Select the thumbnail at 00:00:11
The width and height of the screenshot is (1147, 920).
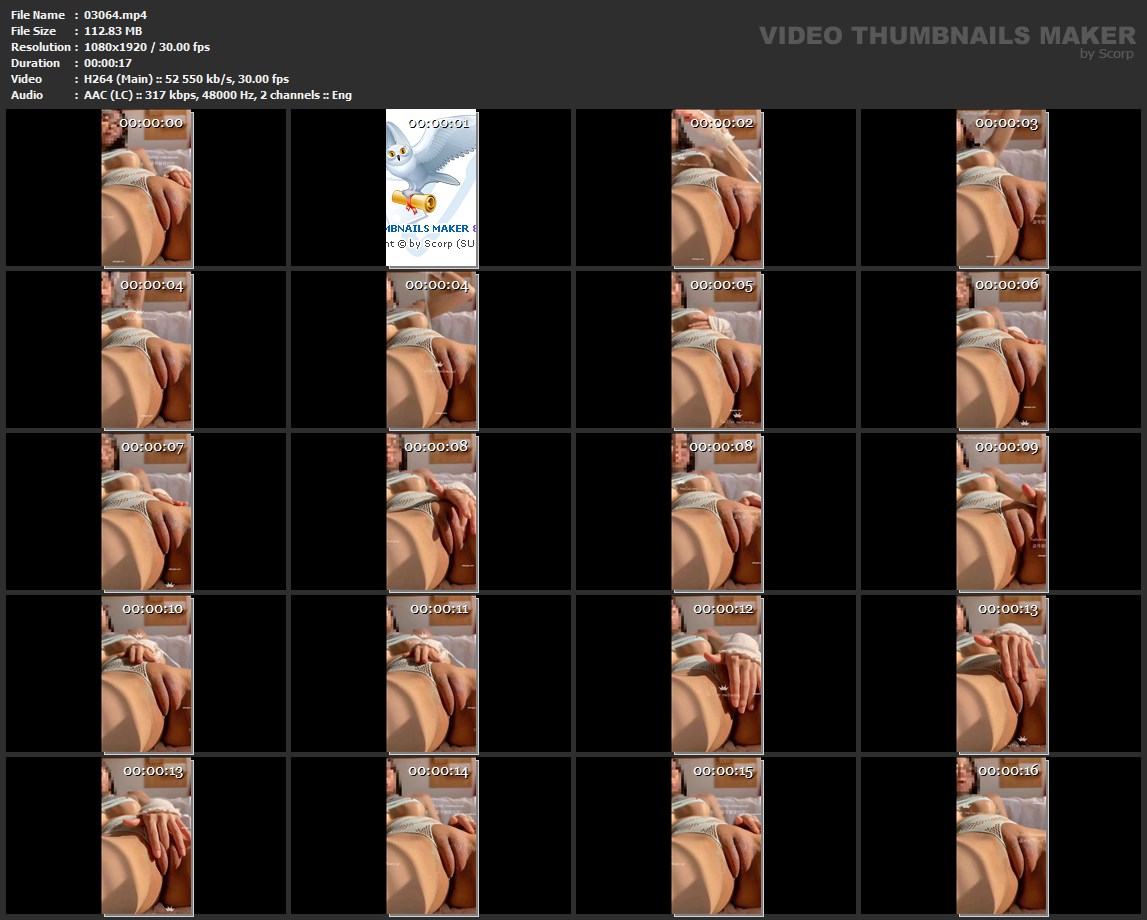[432, 674]
